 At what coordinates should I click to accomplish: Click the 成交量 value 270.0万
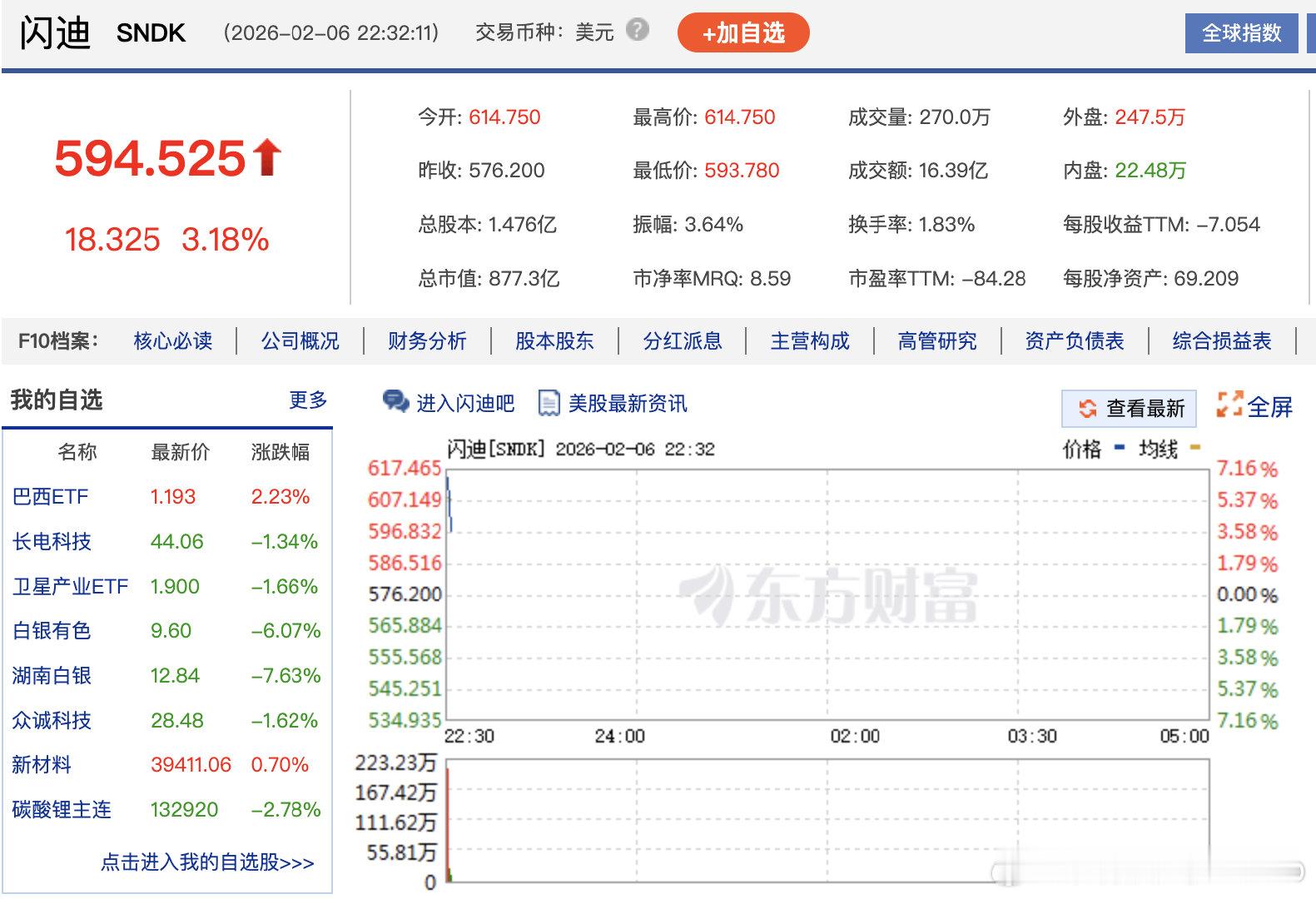955,117
